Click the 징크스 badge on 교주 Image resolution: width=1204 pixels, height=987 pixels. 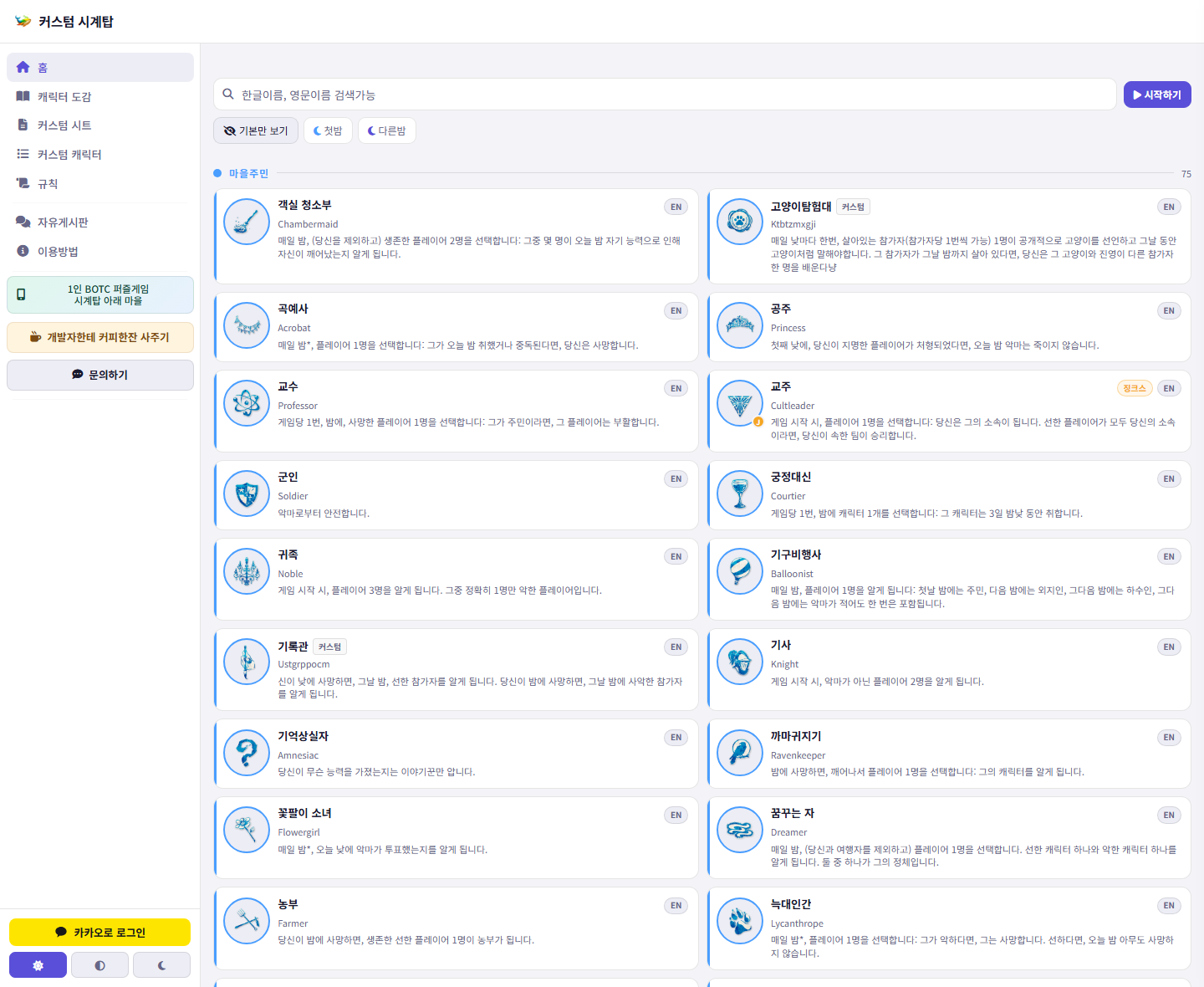[x=1135, y=389]
